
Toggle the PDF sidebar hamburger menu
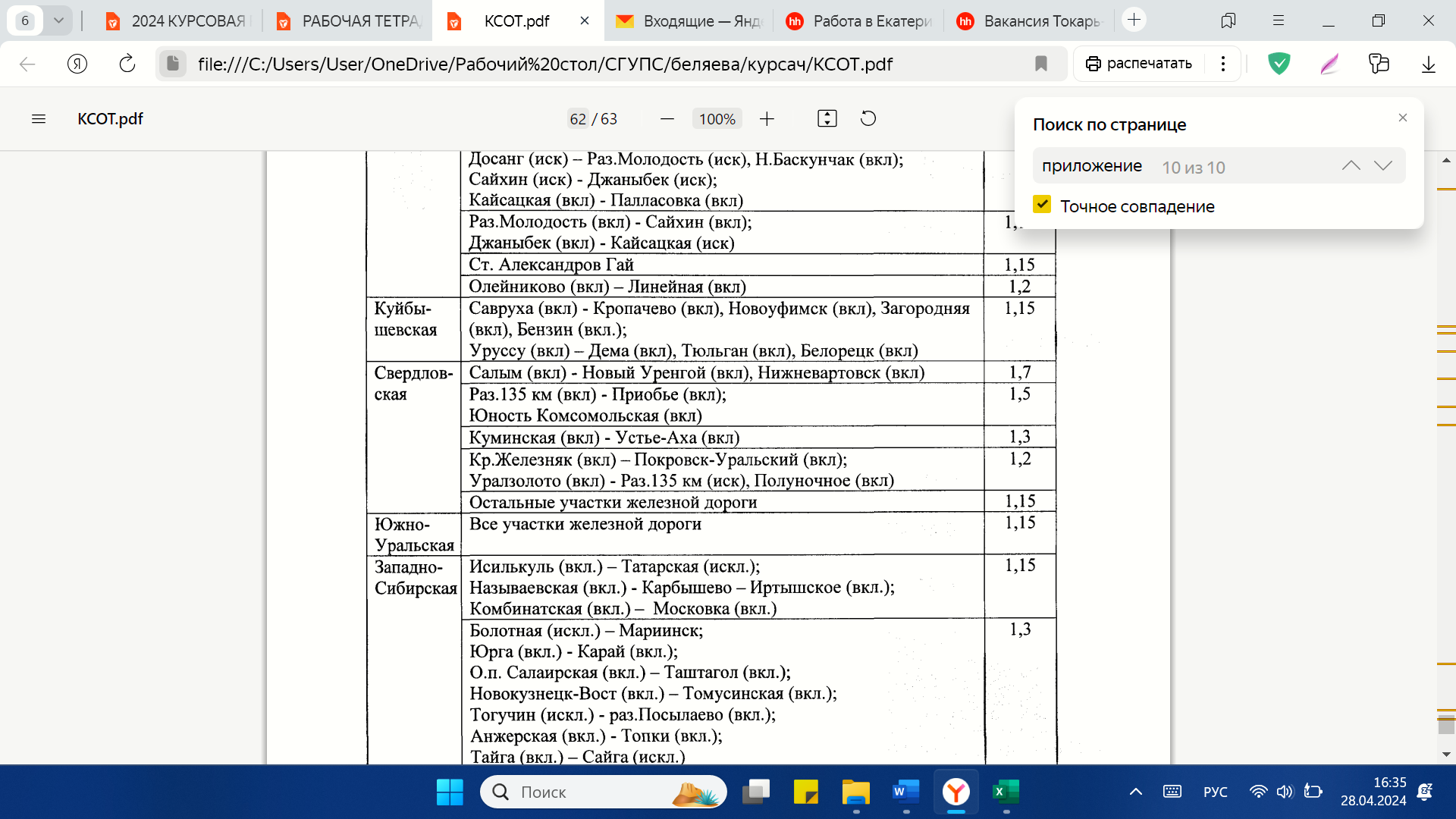pyautogui.click(x=39, y=119)
